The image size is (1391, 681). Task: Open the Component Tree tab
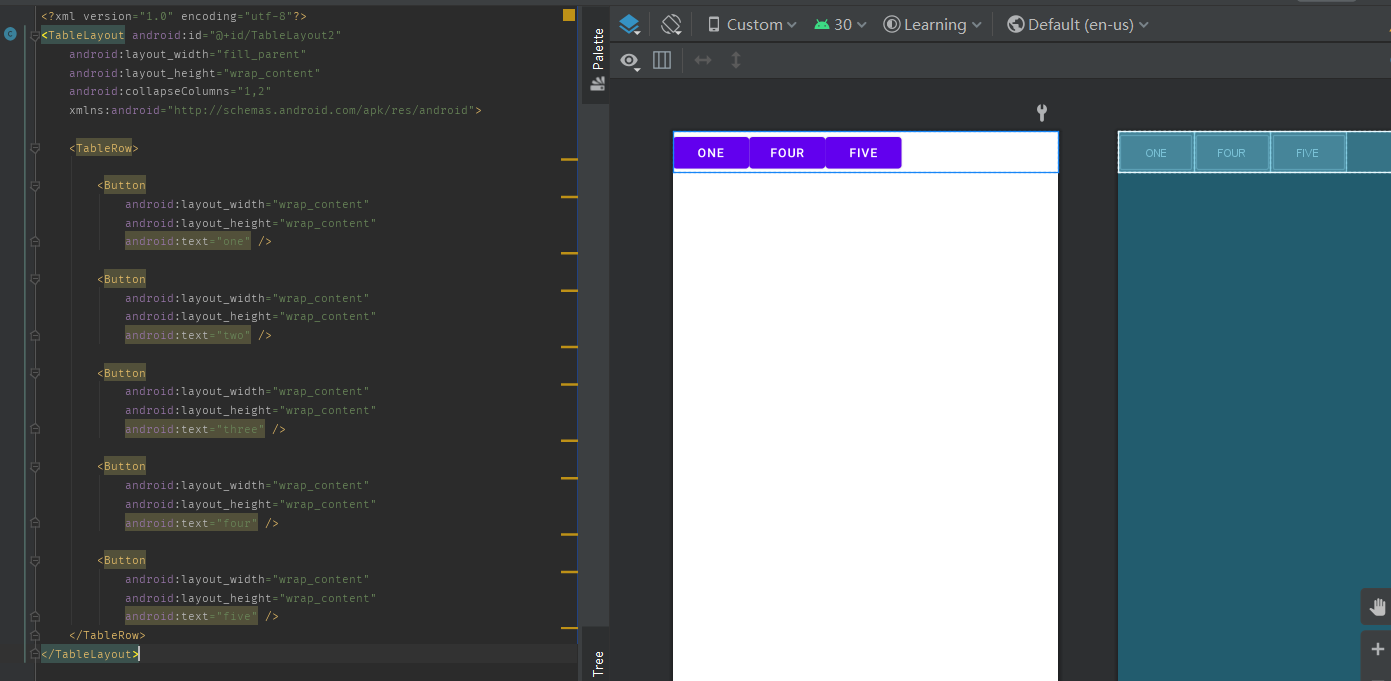[x=597, y=661]
